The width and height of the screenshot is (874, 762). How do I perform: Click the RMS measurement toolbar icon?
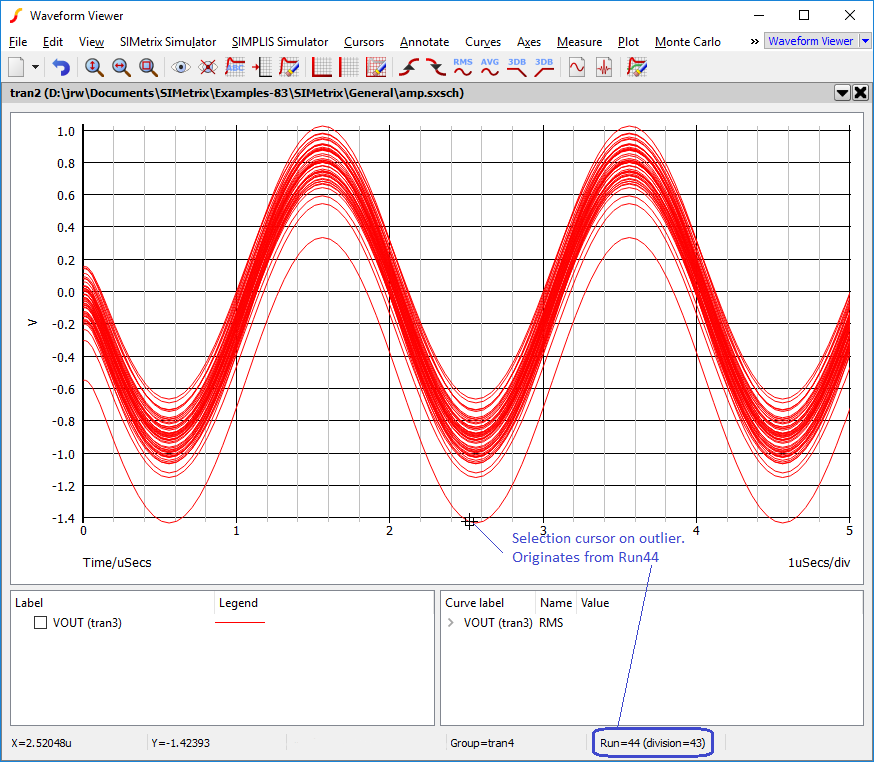click(463, 67)
